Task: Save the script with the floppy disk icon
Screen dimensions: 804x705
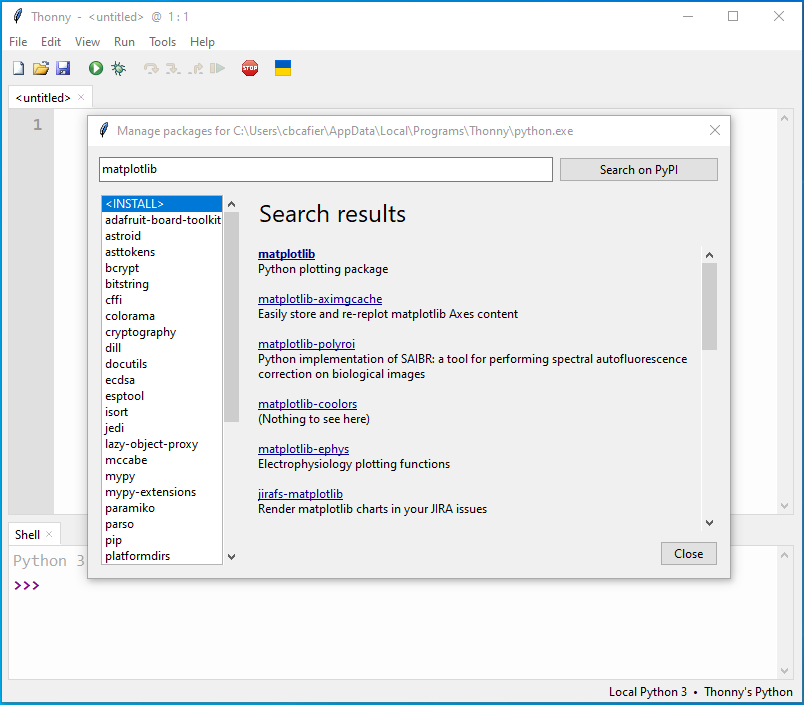Action: 63,68
